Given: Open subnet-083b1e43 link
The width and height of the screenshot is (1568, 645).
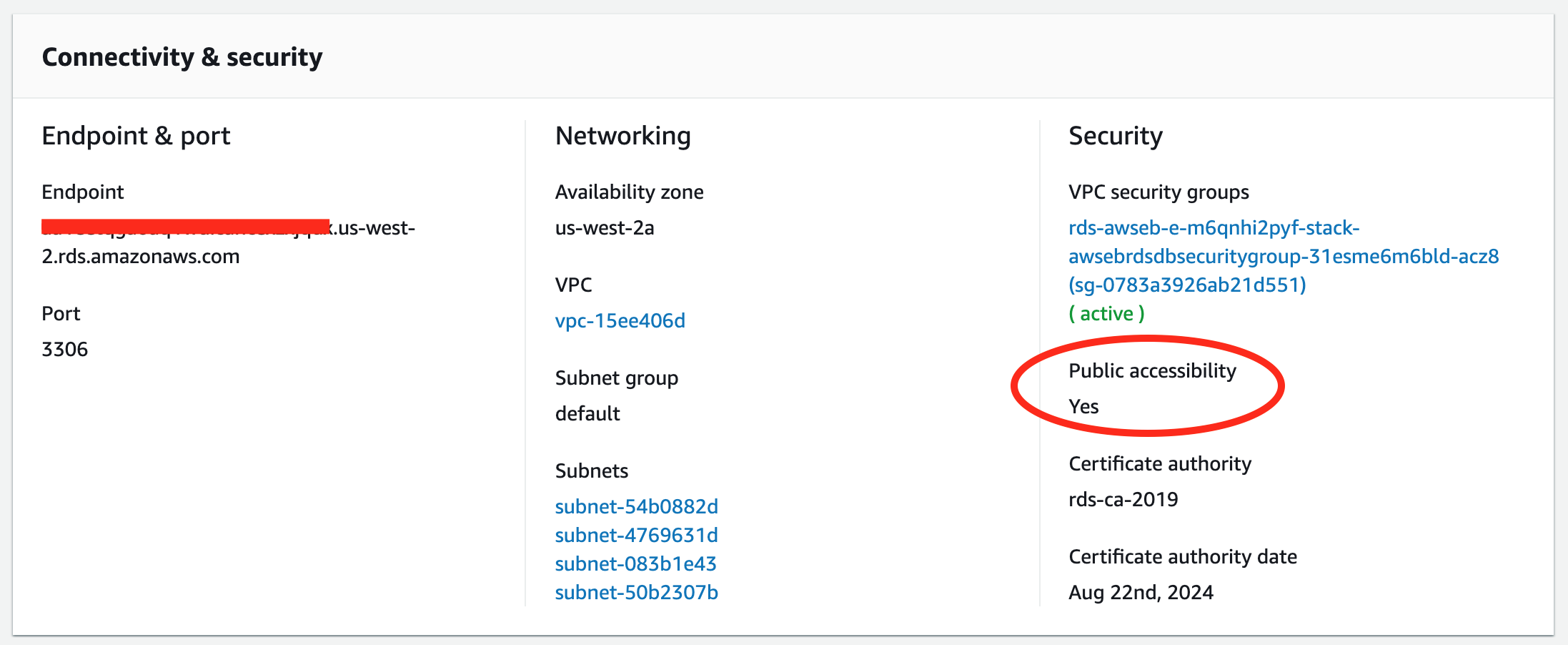Looking at the screenshot, I should 635,563.
